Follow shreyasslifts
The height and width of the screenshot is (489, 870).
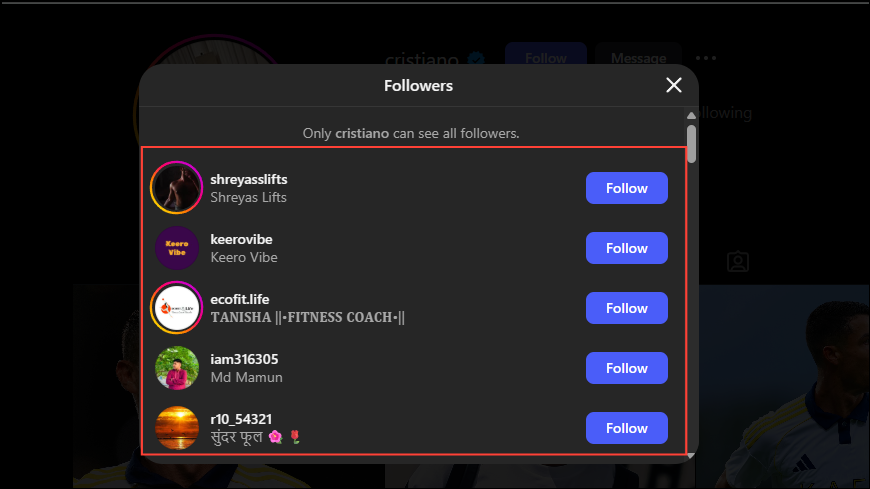[x=626, y=188]
